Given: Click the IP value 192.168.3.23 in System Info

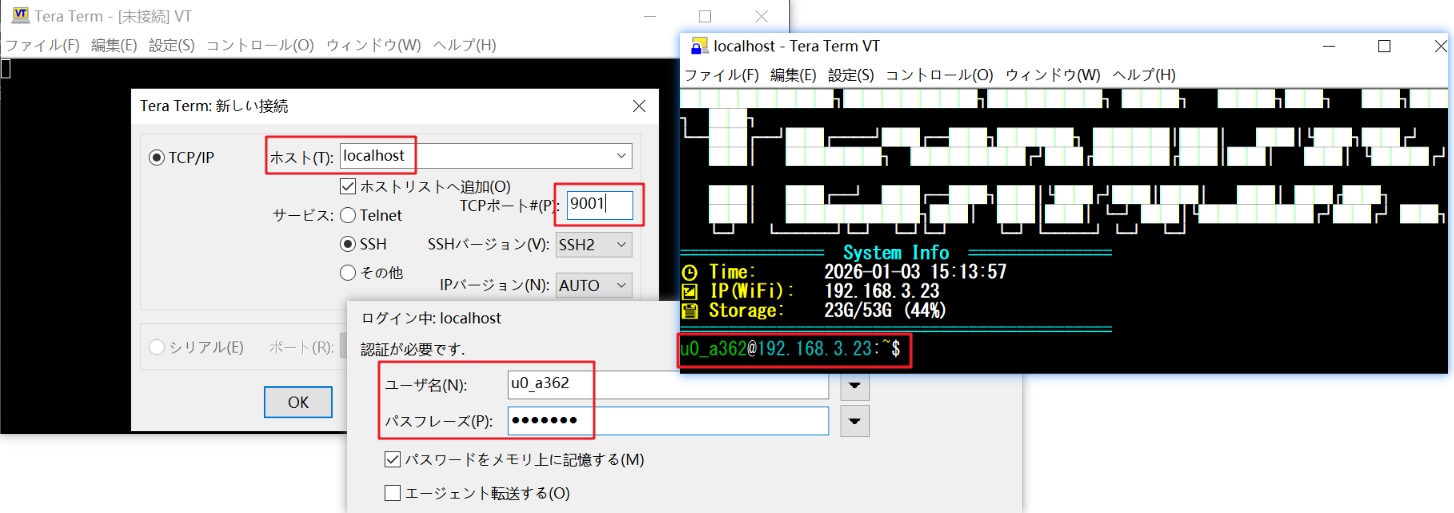Looking at the screenshot, I should pyautogui.click(x=882, y=291).
